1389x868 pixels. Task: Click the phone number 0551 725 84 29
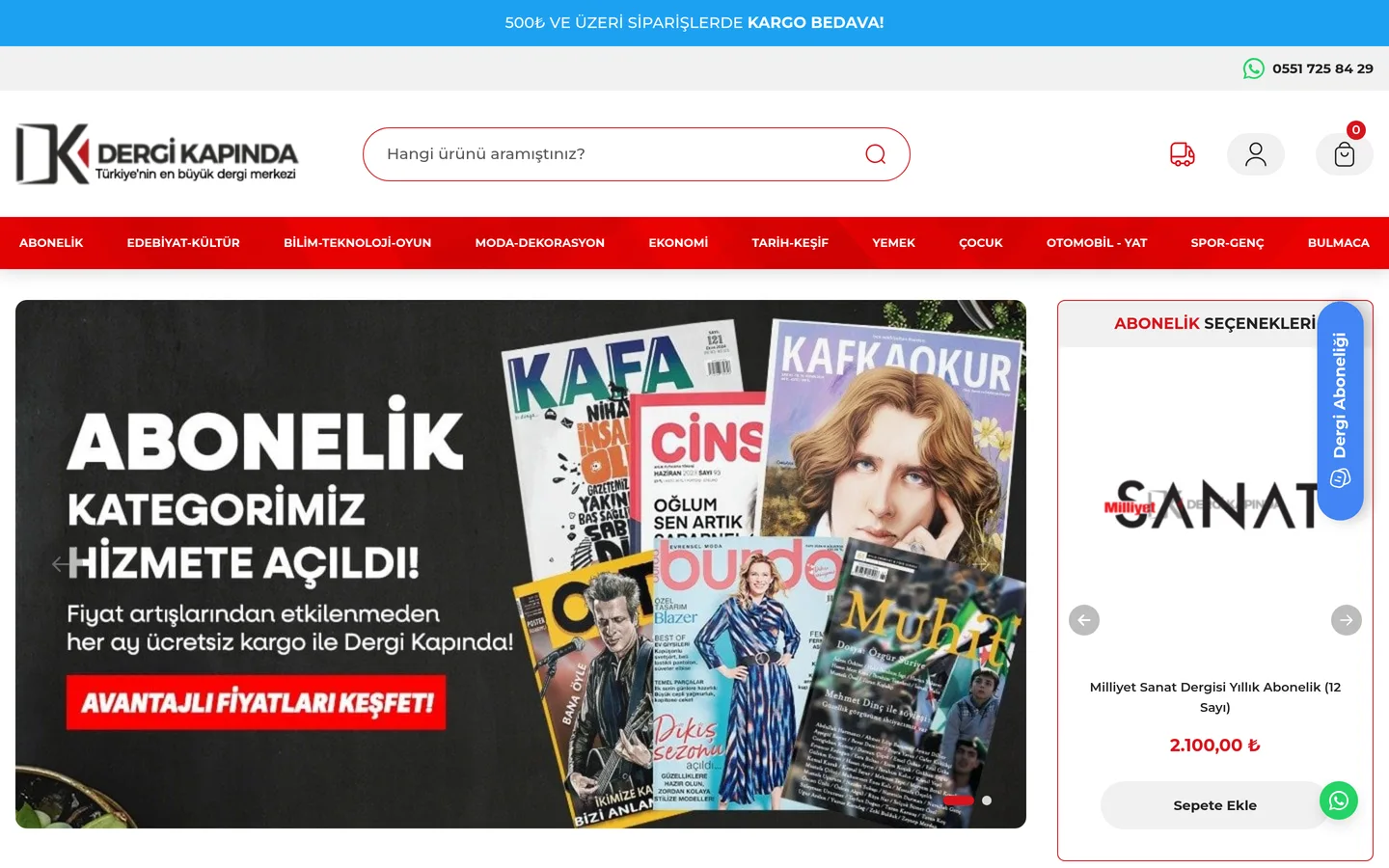pos(1322,68)
